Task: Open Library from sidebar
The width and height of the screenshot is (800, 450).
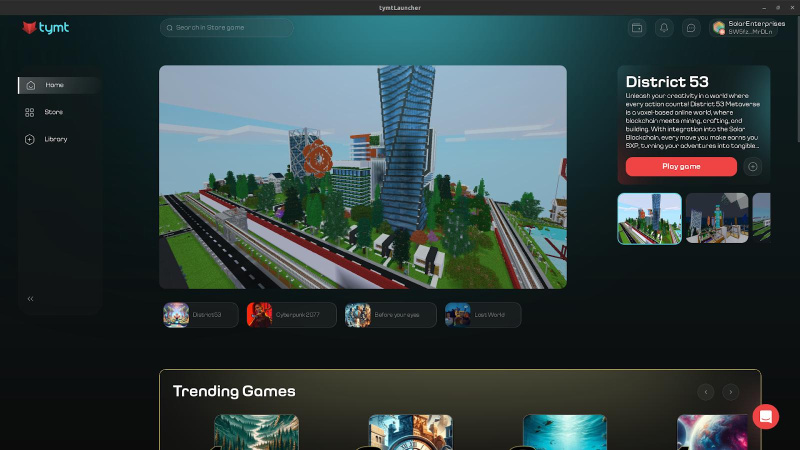Action: pyautogui.click(x=55, y=139)
